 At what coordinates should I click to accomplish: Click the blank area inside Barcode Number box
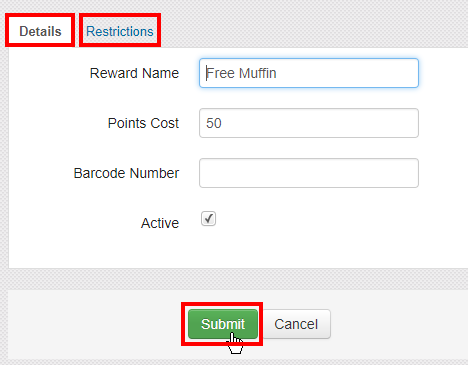pos(309,173)
